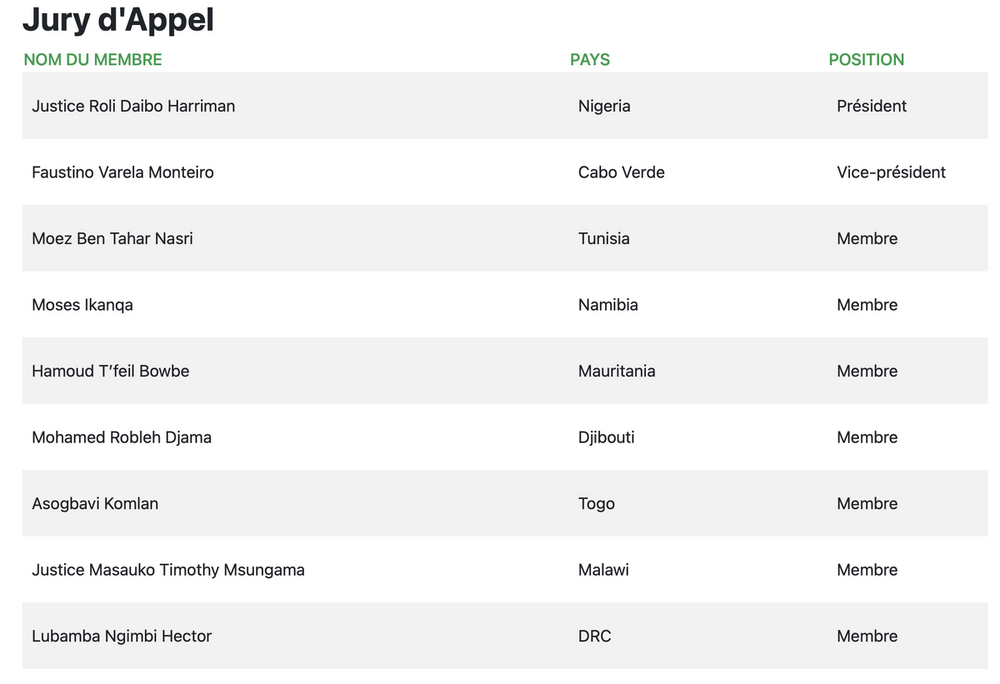Select the Djibouti country cell
The height and width of the screenshot is (684, 1000).
coord(606,437)
